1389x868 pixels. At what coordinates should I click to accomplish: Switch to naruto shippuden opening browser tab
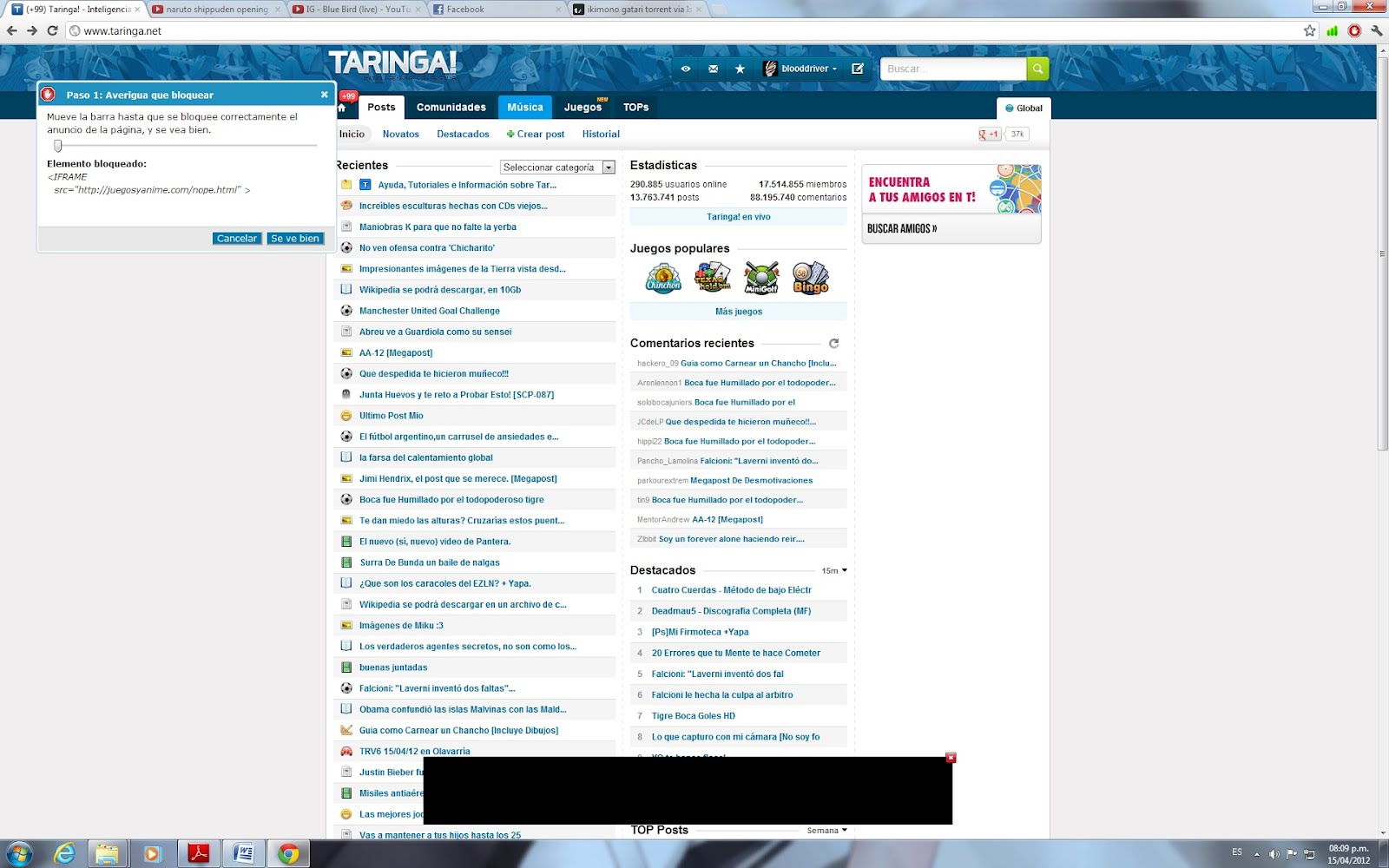[x=217, y=9]
